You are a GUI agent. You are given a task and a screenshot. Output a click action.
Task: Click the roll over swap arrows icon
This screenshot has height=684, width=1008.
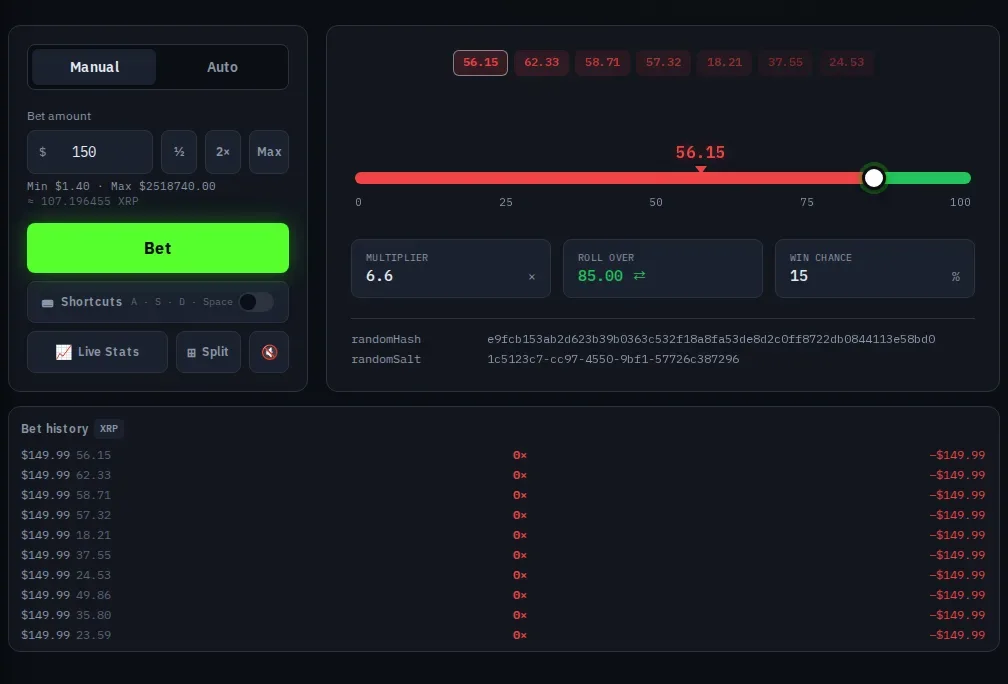point(639,275)
